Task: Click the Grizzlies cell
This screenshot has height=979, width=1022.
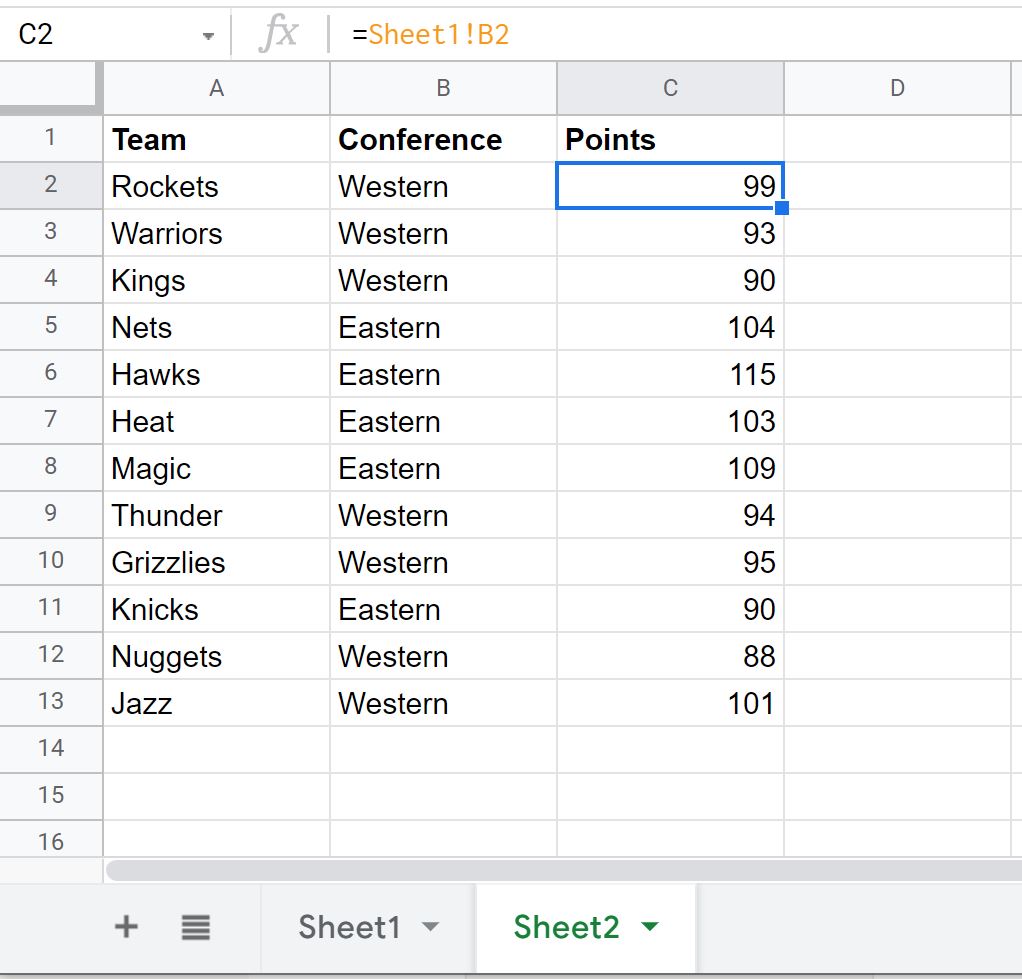Action: [216, 562]
